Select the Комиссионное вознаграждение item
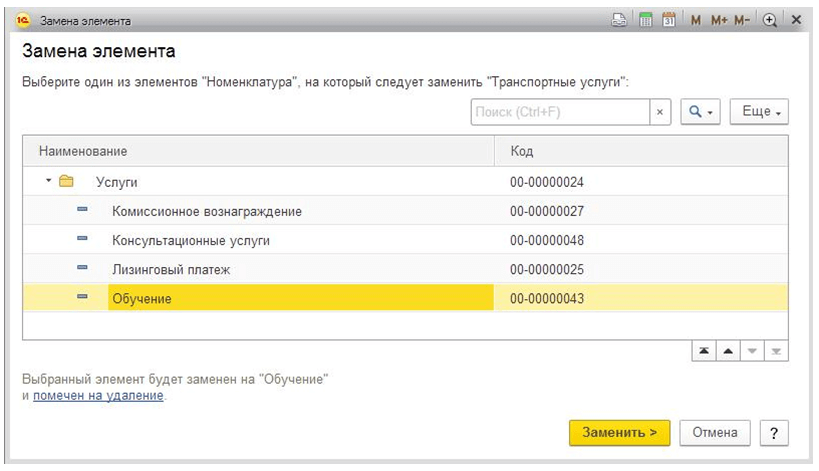Image resolution: width=819 pixels, height=471 pixels. click(x=207, y=211)
